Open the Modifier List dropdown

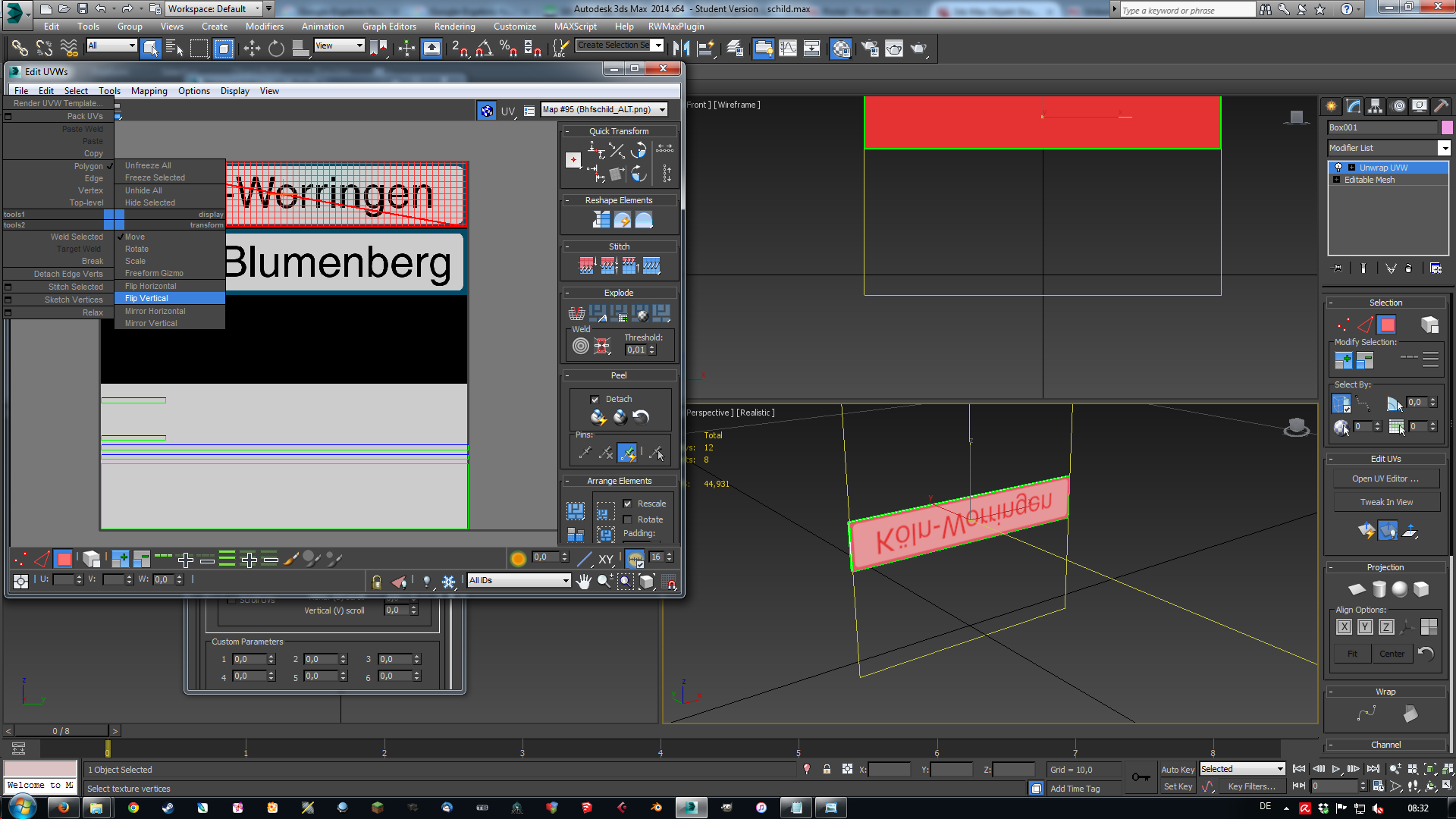1444,148
